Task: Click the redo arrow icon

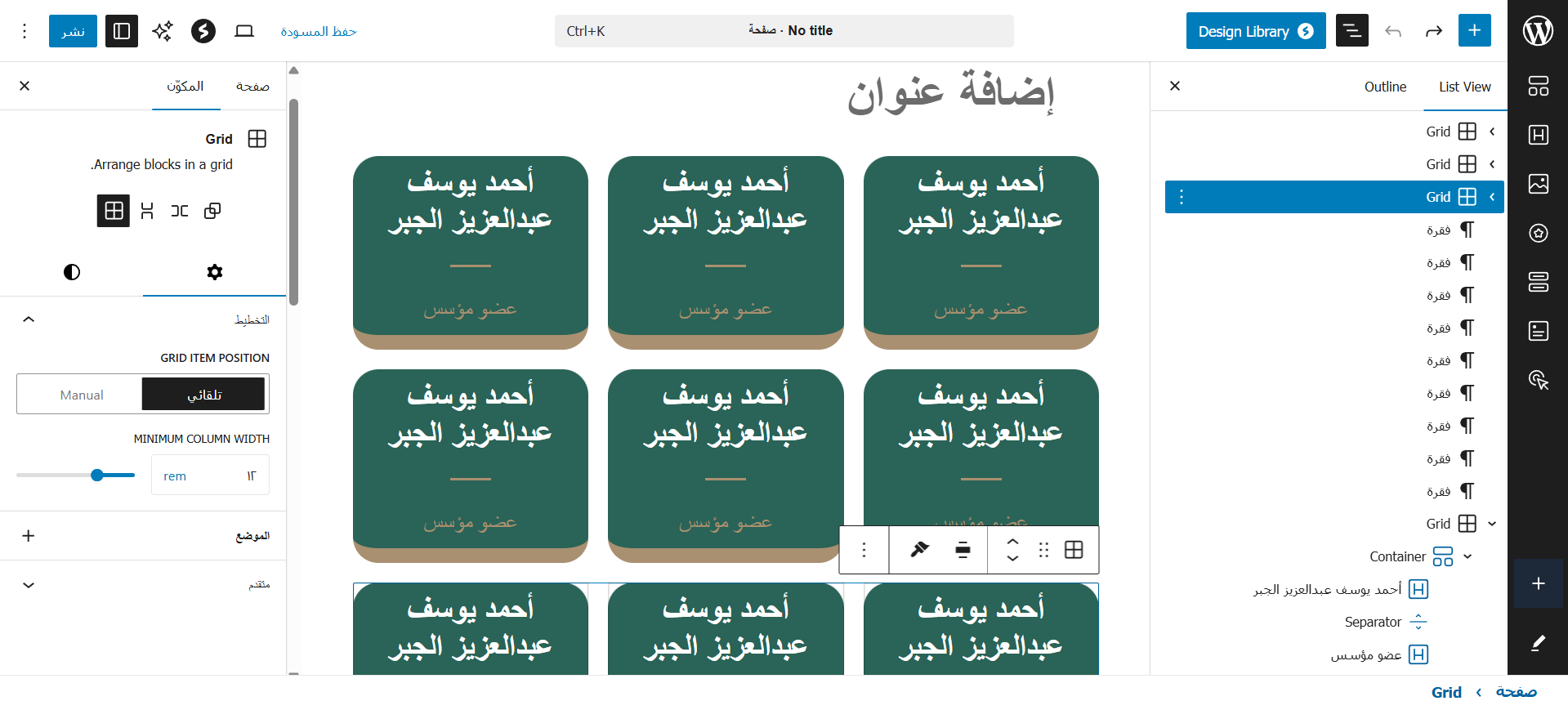Action: click(x=1433, y=31)
